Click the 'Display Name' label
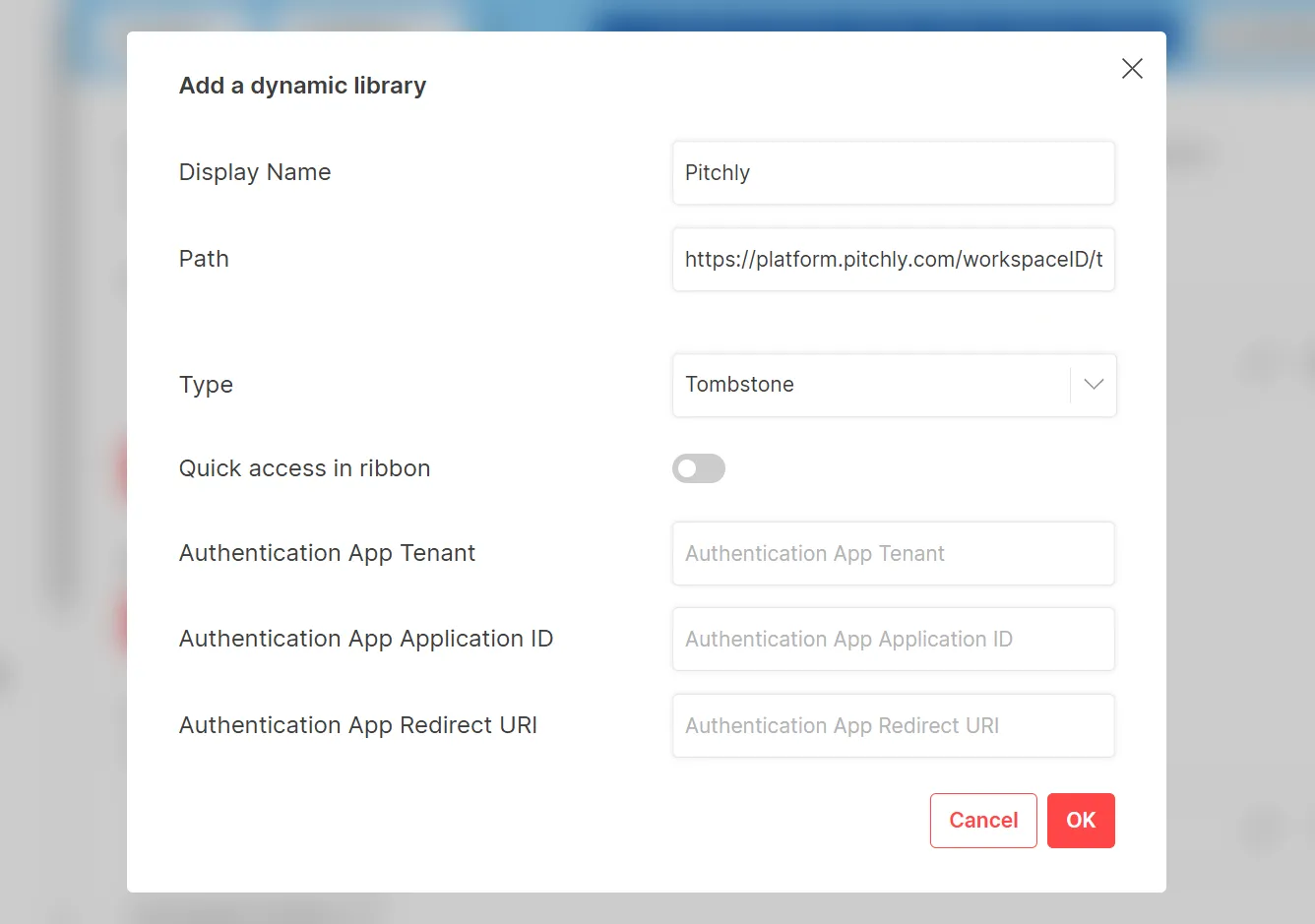Image resolution: width=1315 pixels, height=924 pixels. pos(255,172)
